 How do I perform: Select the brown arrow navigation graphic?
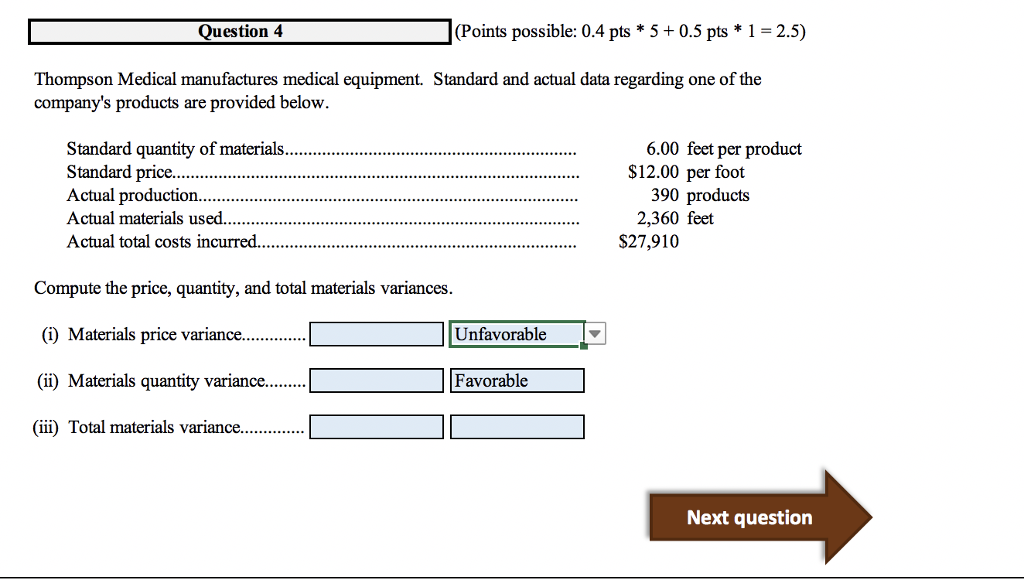(760, 517)
